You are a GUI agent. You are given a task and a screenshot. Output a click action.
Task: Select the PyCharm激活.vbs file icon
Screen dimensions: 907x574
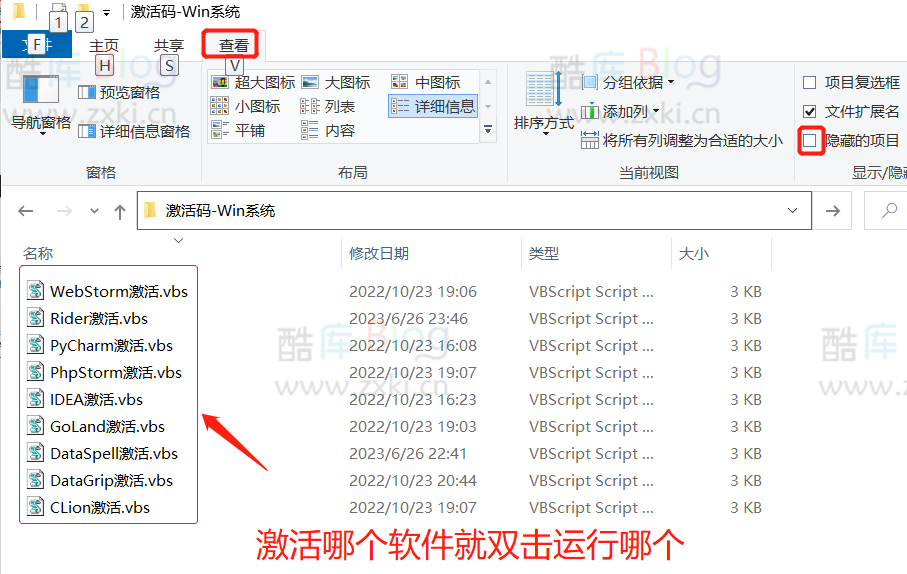click(x=35, y=346)
